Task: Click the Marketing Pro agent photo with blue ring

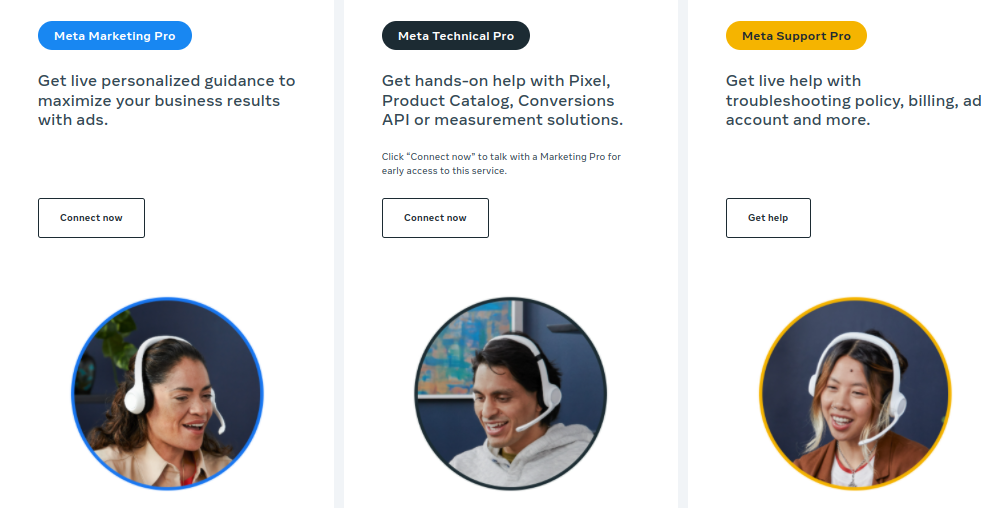Action: pyautogui.click(x=167, y=394)
